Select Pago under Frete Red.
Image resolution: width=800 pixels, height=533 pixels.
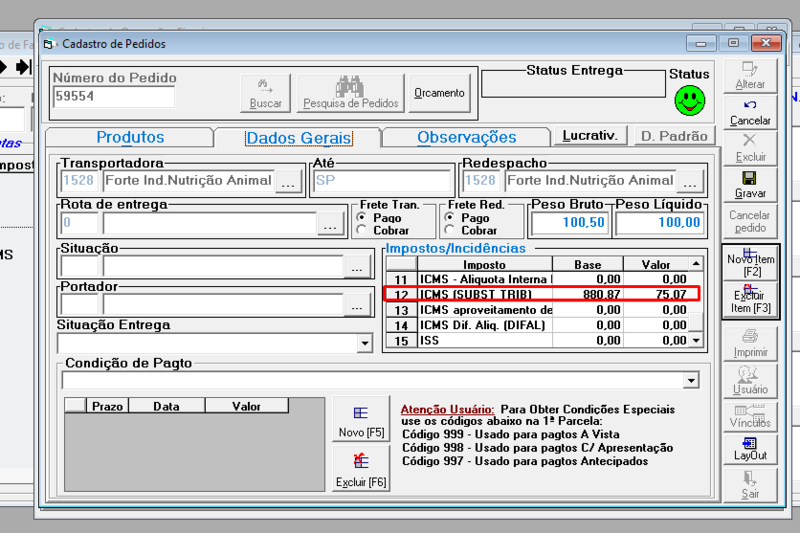click(449, 217)
